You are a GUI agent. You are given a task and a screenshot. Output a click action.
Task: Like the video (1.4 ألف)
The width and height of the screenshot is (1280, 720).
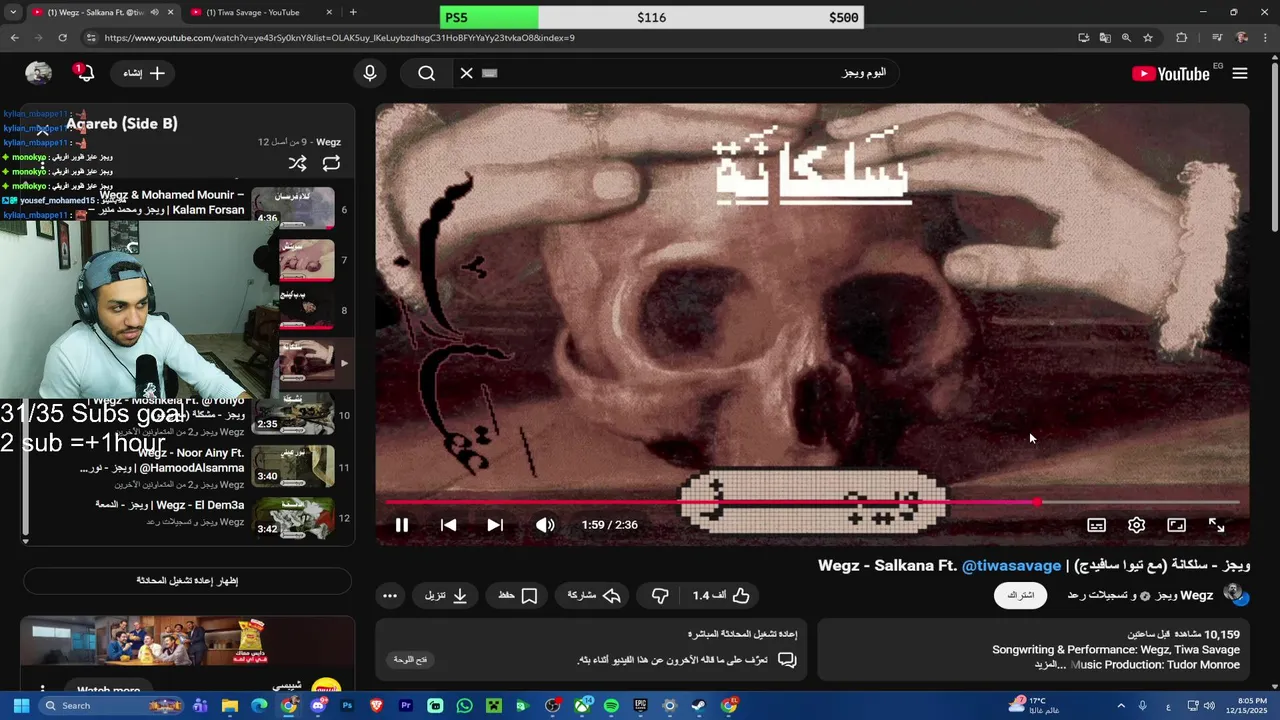721,595
